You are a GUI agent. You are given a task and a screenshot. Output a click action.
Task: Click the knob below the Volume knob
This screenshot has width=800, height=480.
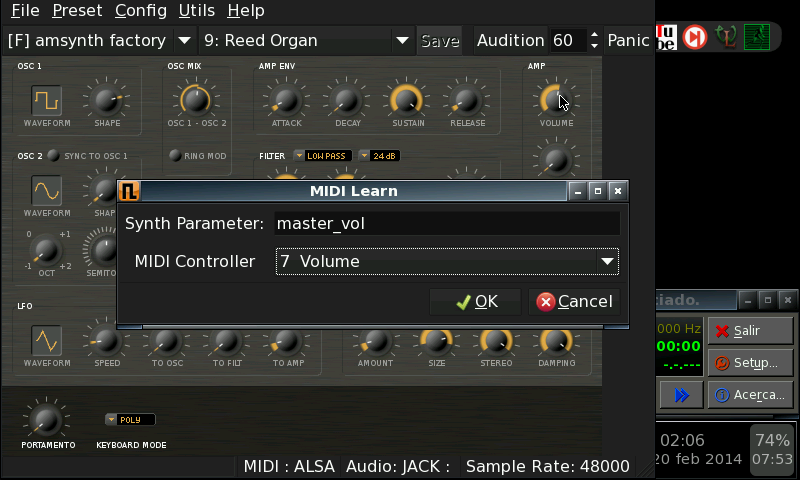click(556, 160)
